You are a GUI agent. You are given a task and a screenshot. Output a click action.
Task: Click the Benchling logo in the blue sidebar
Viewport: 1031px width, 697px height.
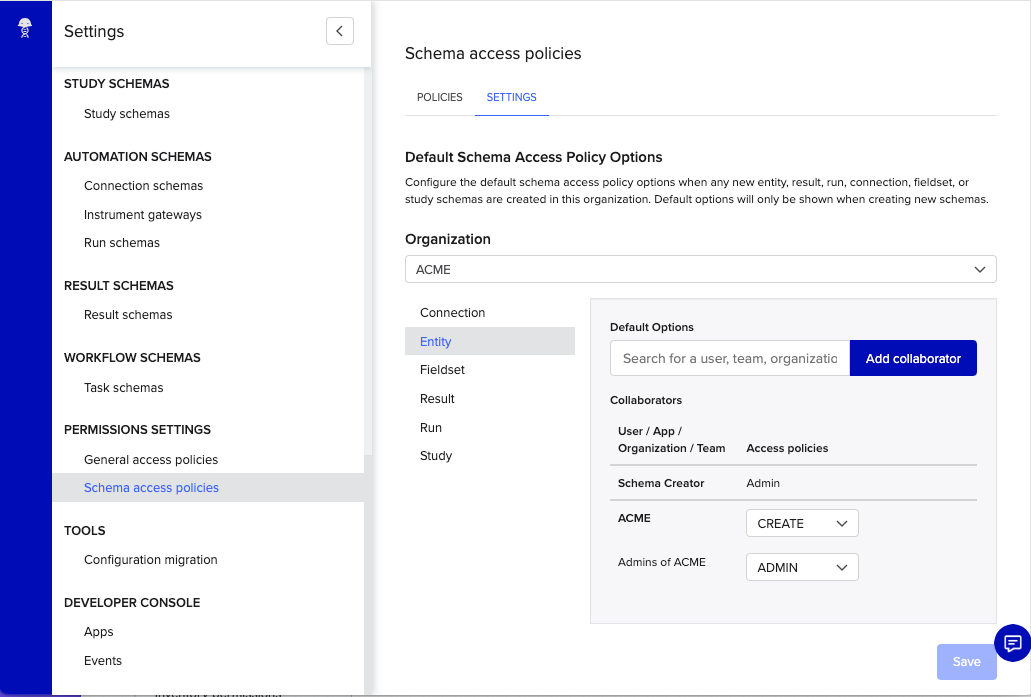click(x=24, y=27)
